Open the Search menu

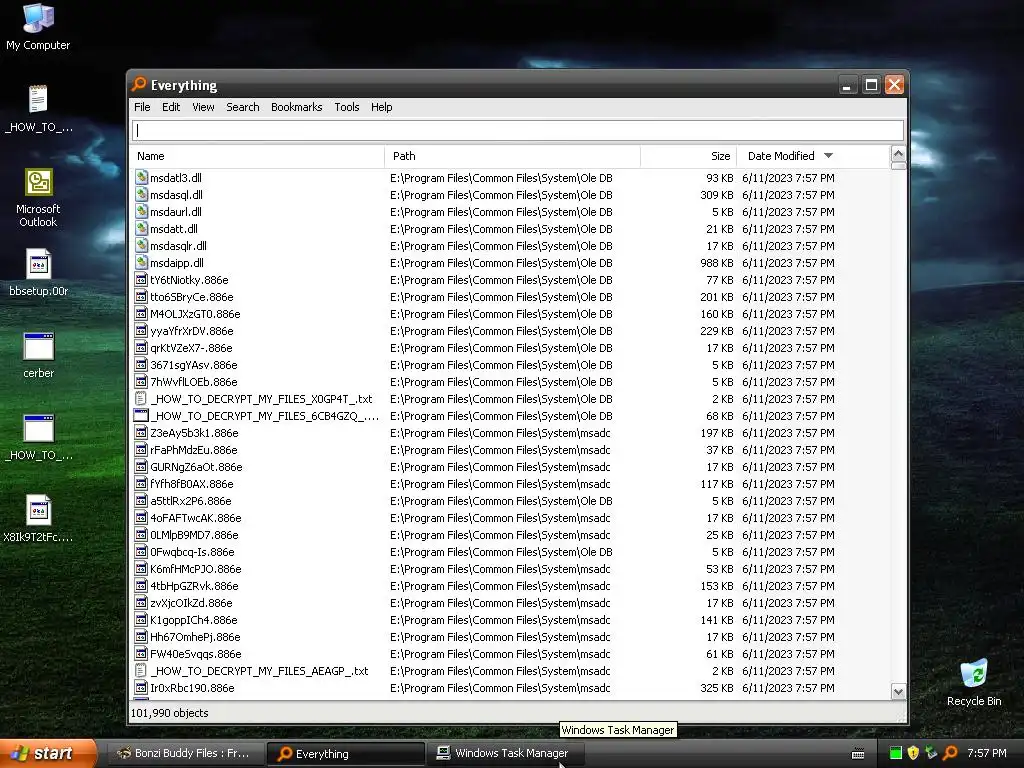tap(243, 107)
